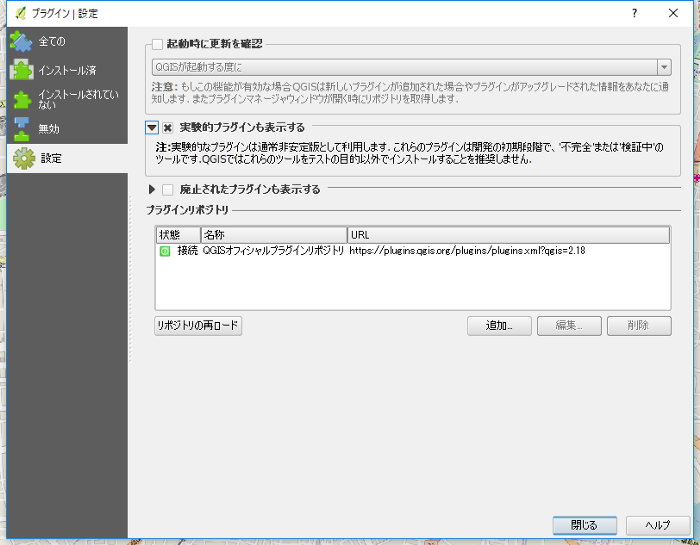Select QGISオフィシャルプラグインリポジトリ row name
Viewport: 700px width, 545px height.
coord(273,250)
